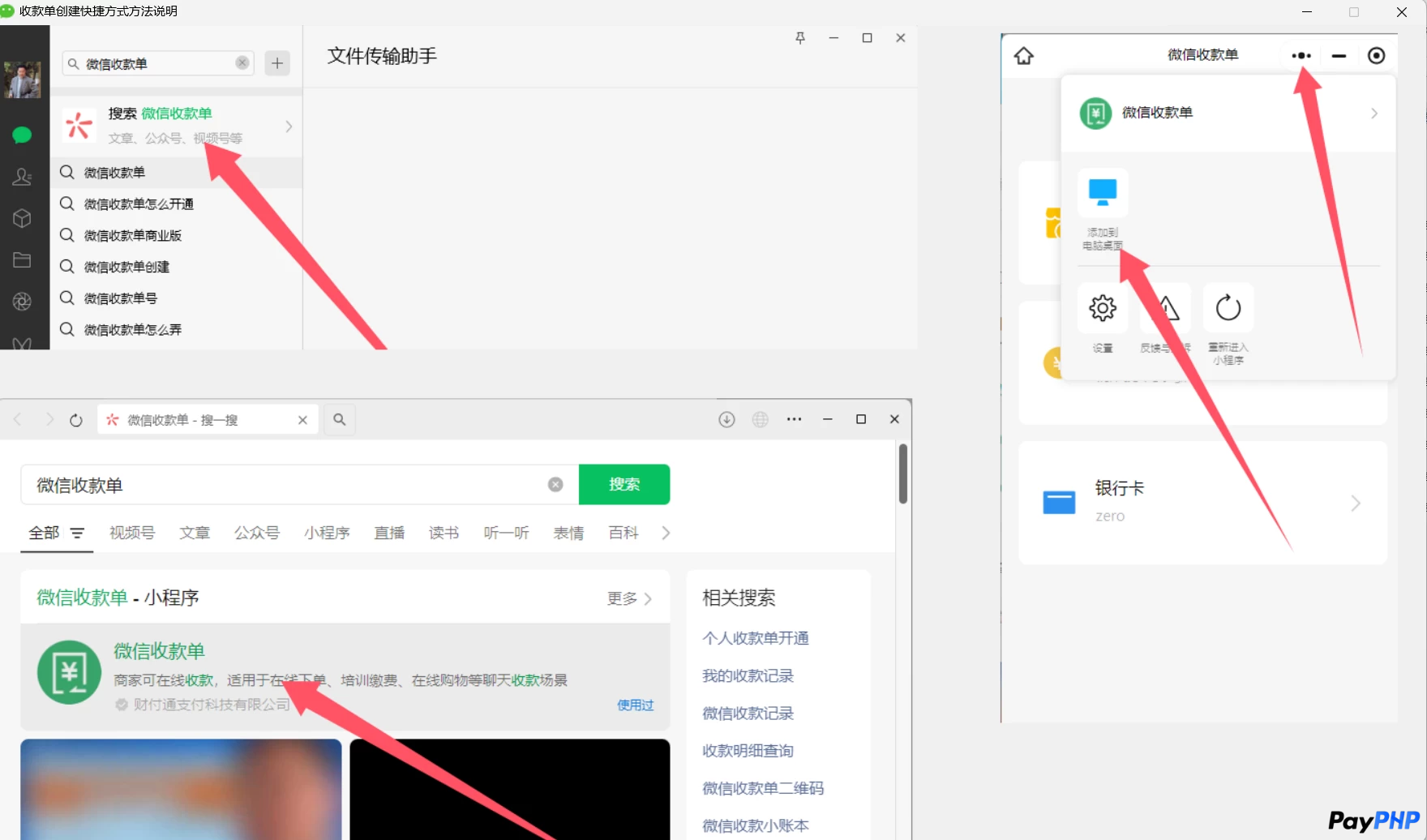Select suggestion 微信收款单号

pyautogui.click(x=176, y=298)
